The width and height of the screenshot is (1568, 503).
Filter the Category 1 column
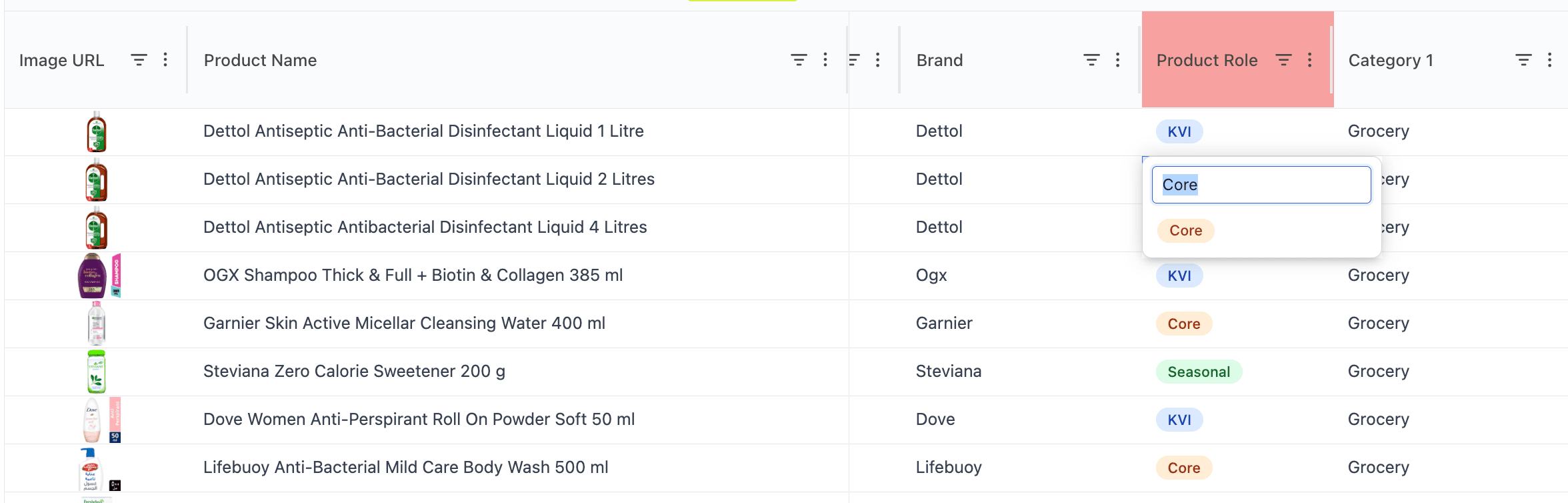click(x=1523, y=60)
